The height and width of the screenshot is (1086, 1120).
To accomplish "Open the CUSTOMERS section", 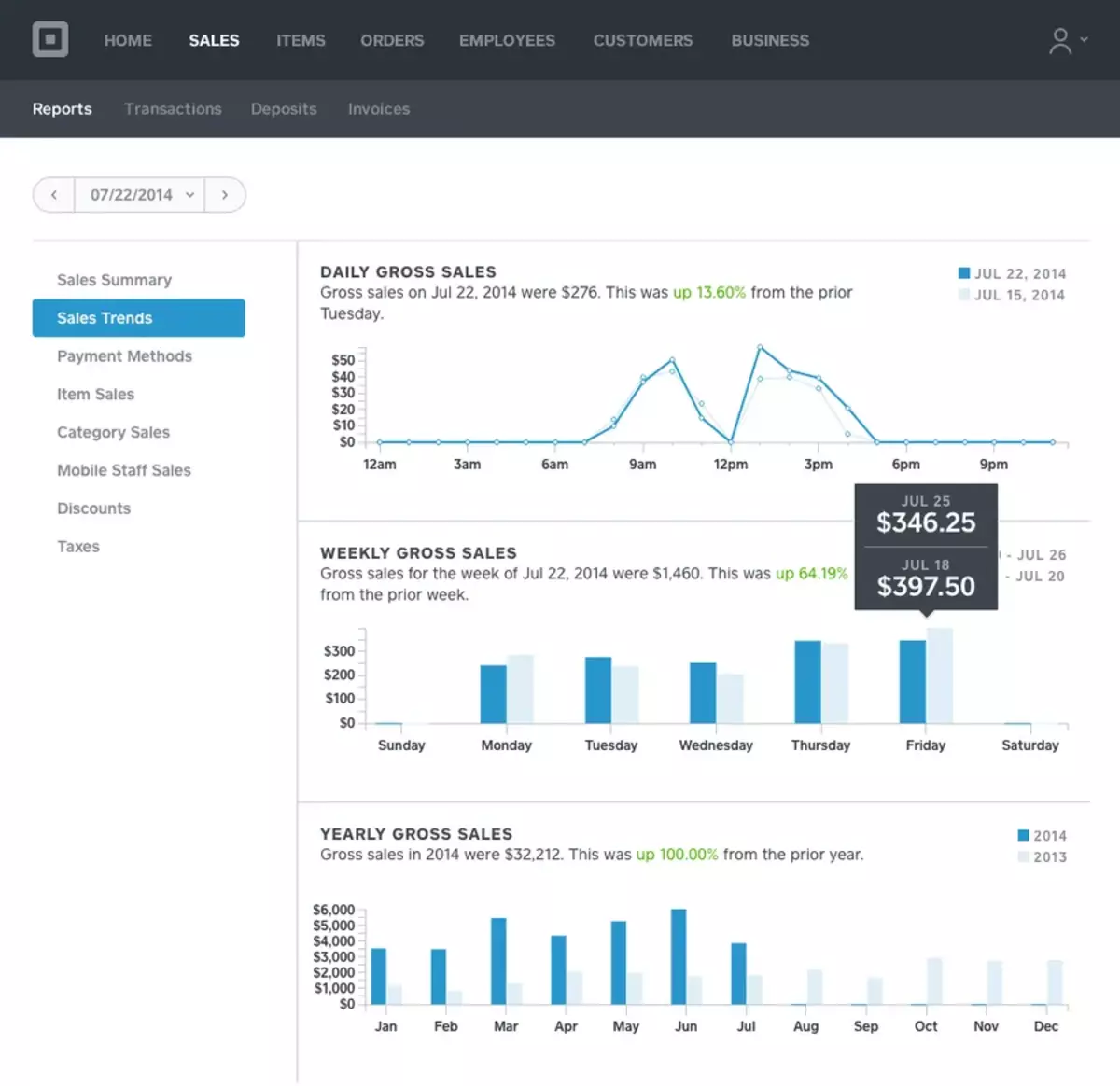I will 642,40.
